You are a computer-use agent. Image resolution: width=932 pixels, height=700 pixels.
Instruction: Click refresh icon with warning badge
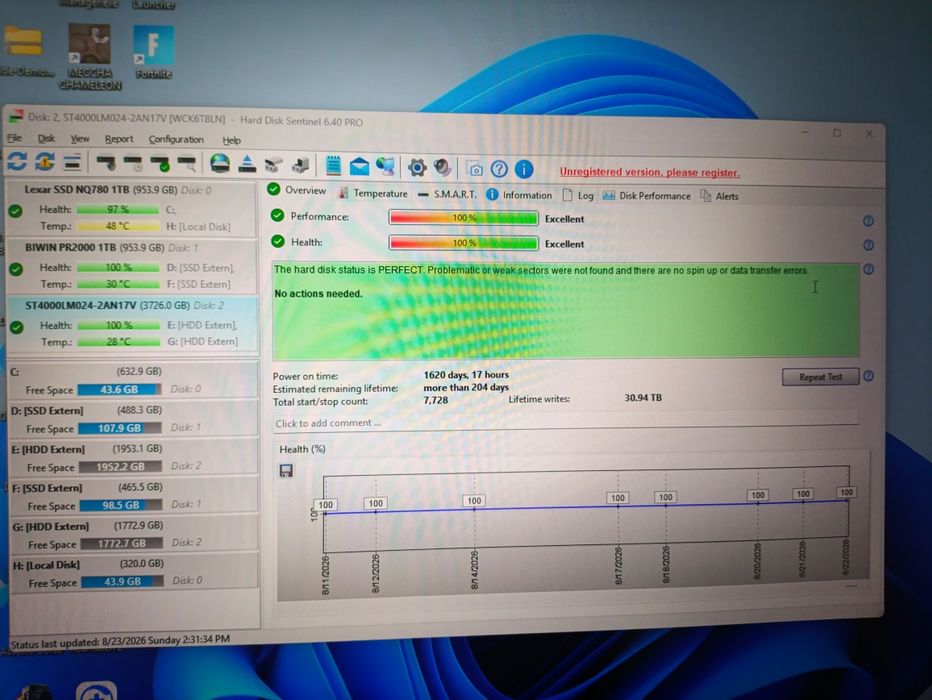click(x=45, y=162)
